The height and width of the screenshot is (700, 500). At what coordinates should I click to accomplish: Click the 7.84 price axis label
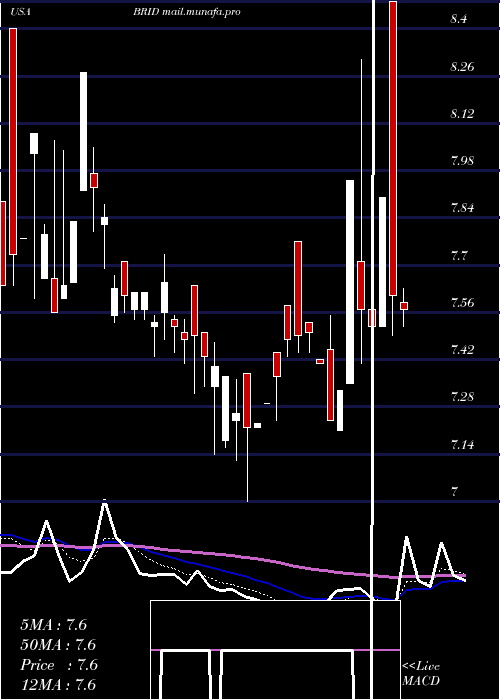462,208
